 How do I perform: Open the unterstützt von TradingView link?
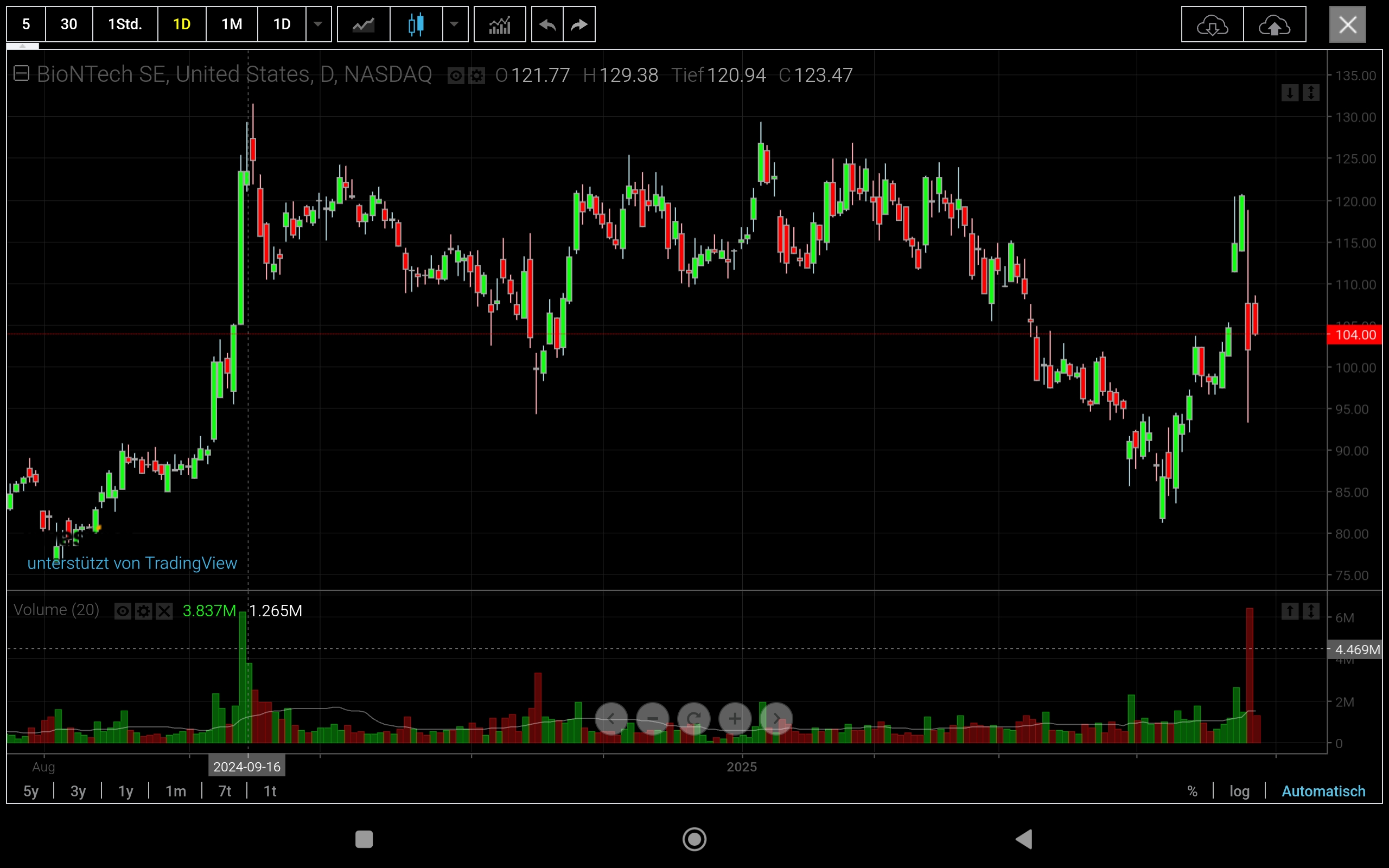(x=132, y=563)
